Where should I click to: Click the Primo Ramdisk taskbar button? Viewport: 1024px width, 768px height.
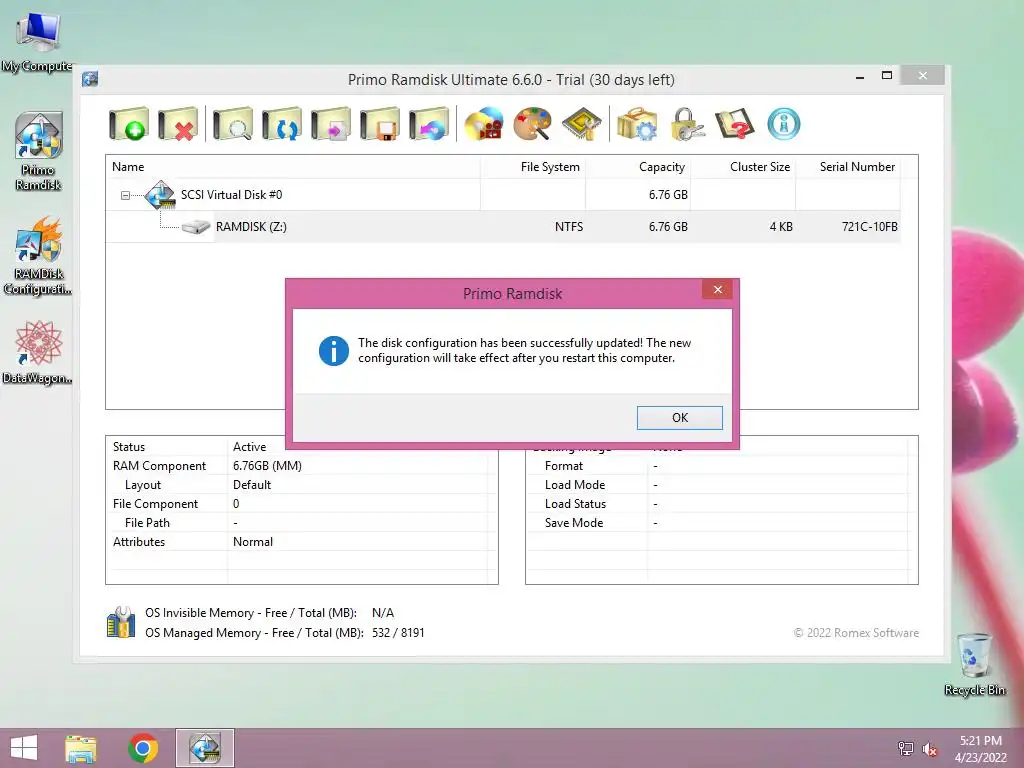point(204,748)
